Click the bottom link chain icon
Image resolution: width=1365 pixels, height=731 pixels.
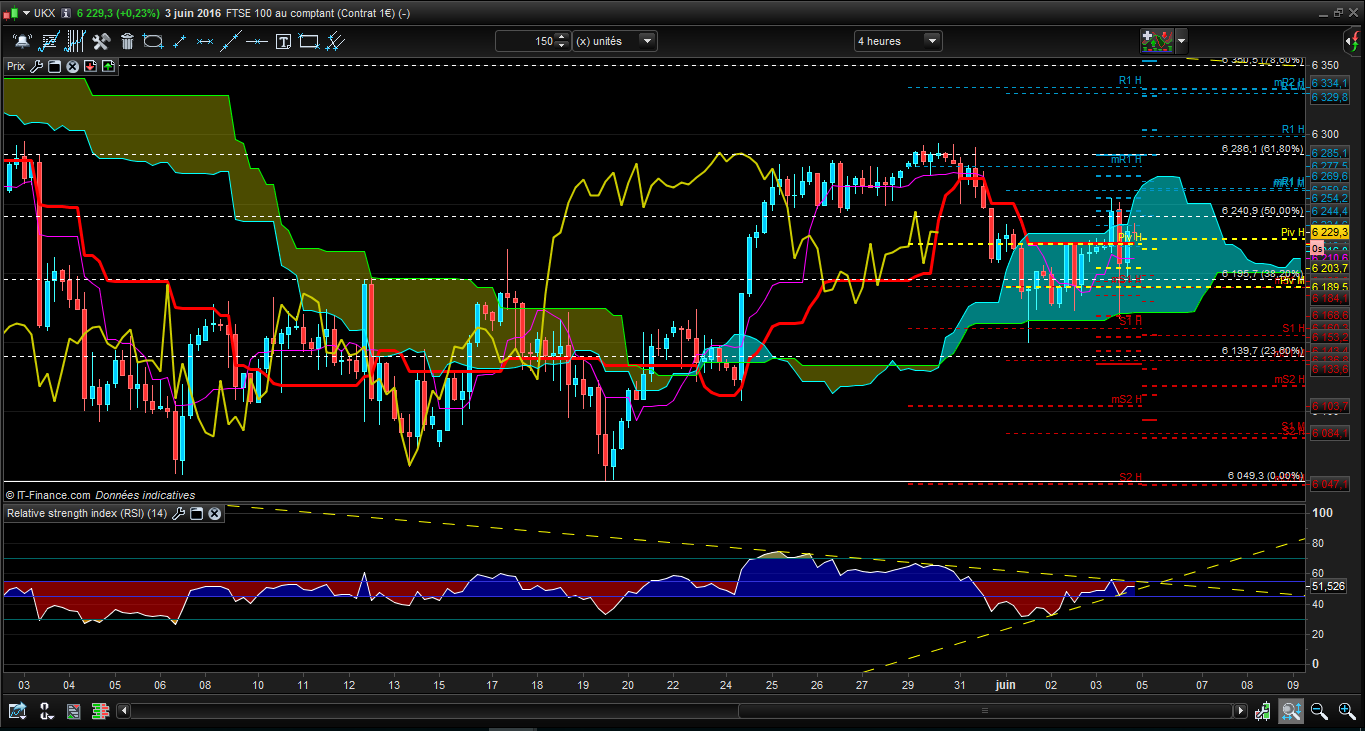[x=46, y=711]
